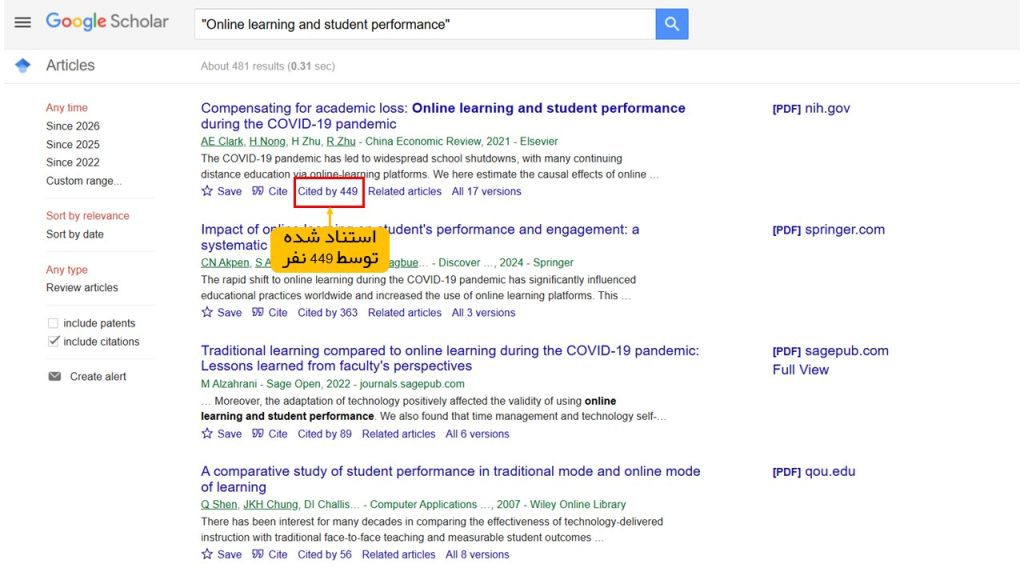Click the blue search magnifier button
The image size is (1024, 576).
coord(671,24)
